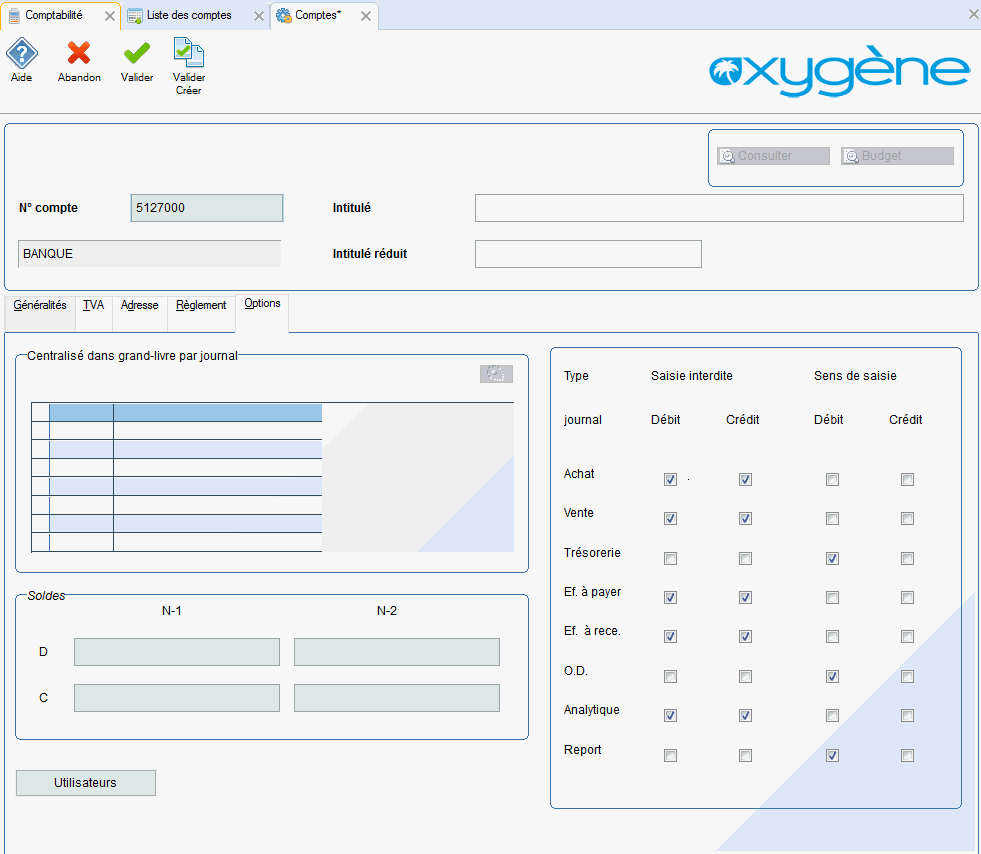981x854 pixels.
Task: Click the N-2 debit balance field
Action: 397,652
